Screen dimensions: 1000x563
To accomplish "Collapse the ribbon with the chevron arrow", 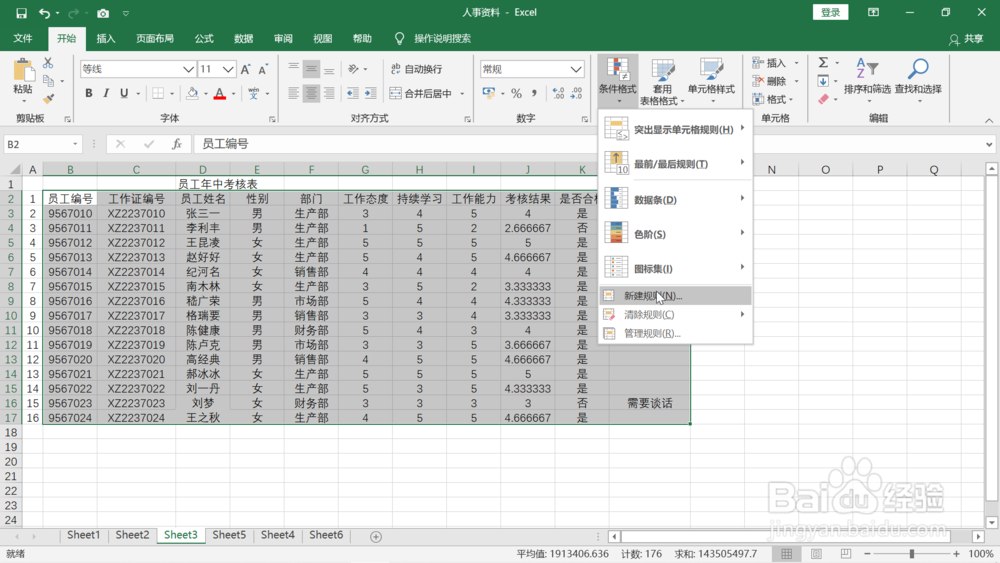I will pyautogui.click(x=989, y=120).
